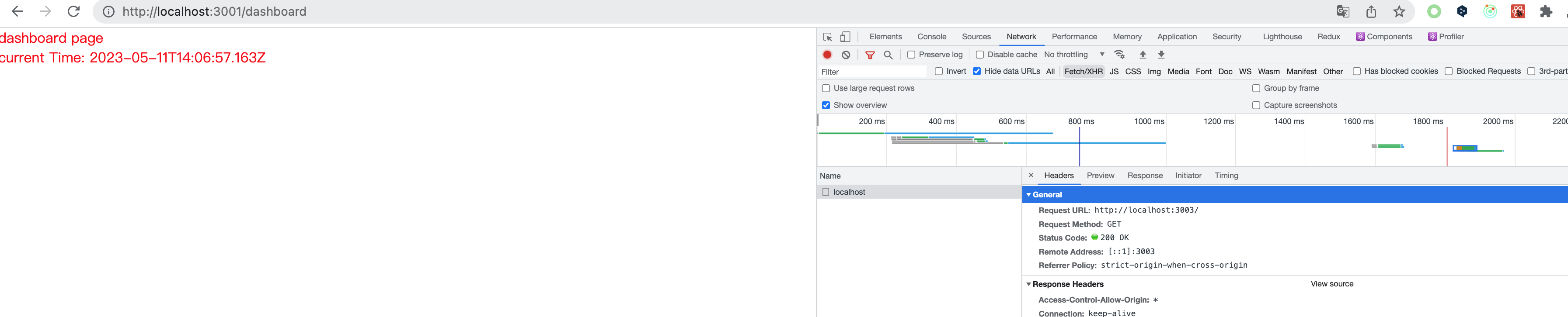Switch to Performance tab
Image resolution: width=1568 pixels, height=317 pixels.
[x=1074, y=36]
